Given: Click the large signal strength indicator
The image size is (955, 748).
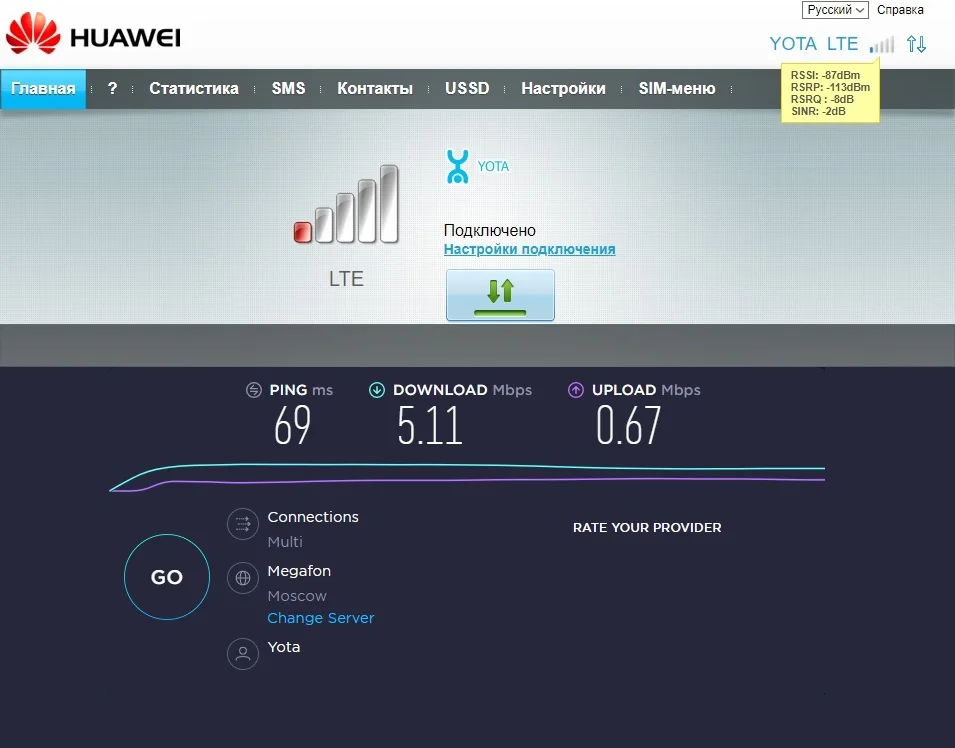Looking at the screenshot, I should pyautogui.click(x=346, y=204).
